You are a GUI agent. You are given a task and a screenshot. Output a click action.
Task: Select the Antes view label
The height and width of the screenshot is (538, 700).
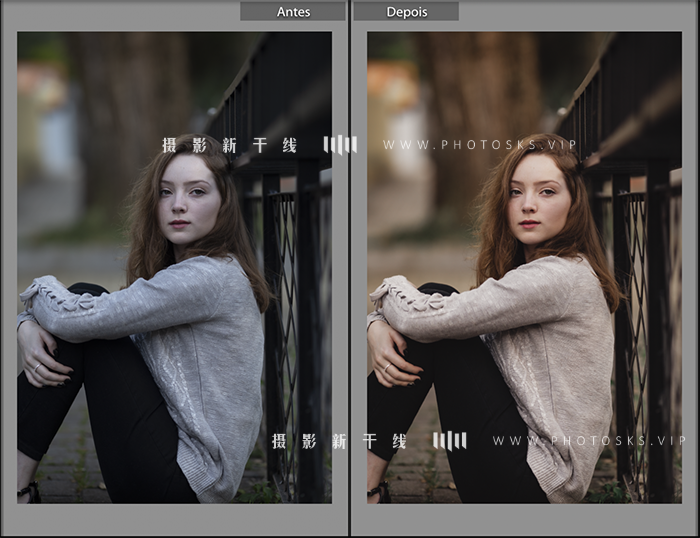coord(293,12)
